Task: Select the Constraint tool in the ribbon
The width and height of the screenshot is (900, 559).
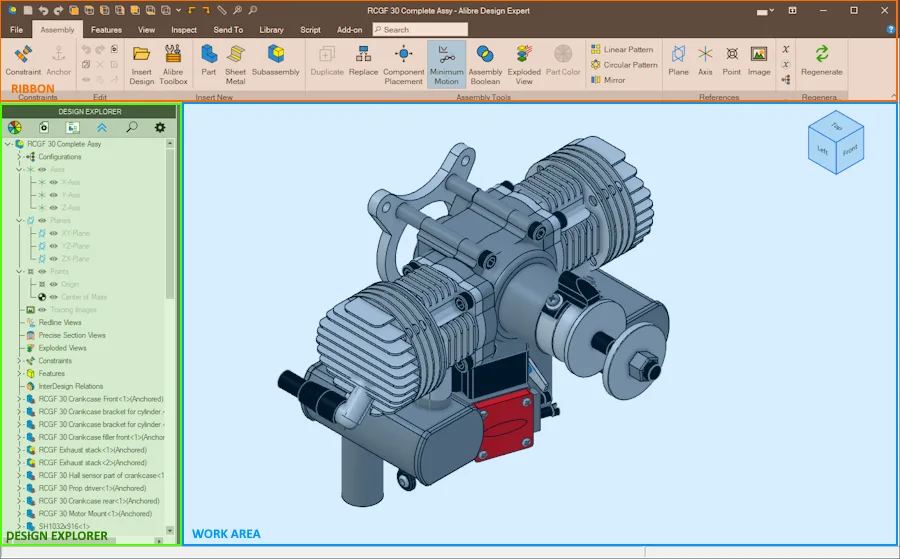Action: pos(23,61)
